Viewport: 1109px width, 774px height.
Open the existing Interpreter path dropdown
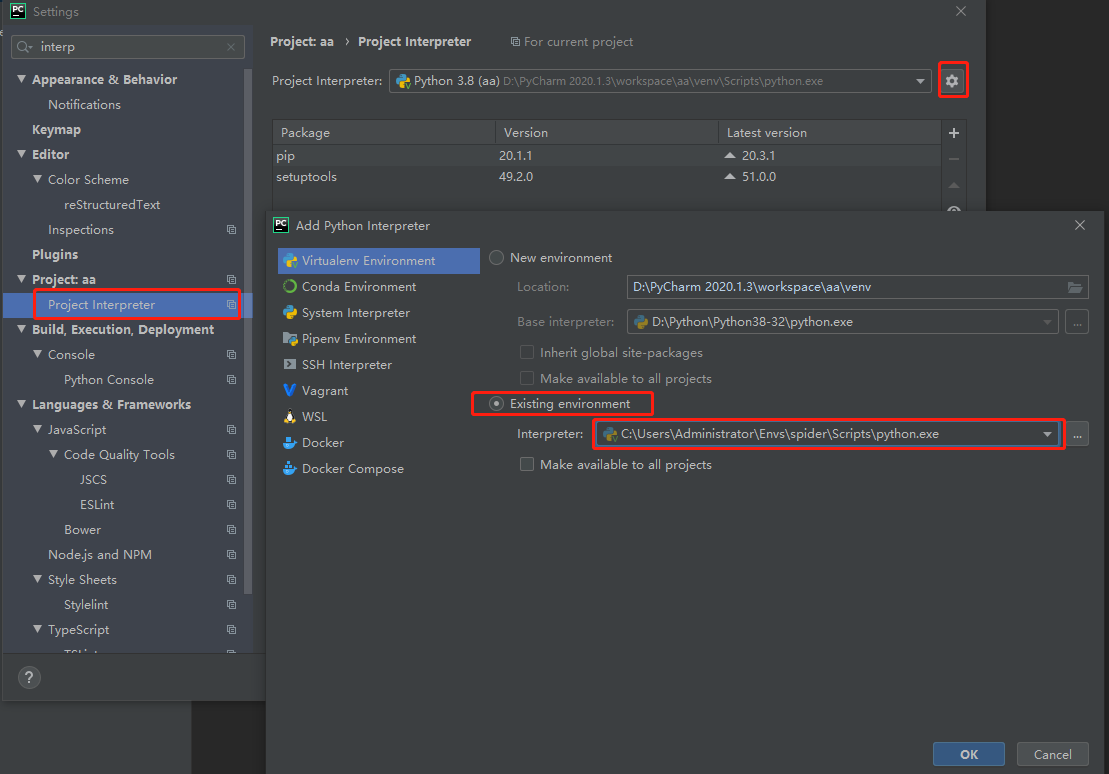point(1047,434)
